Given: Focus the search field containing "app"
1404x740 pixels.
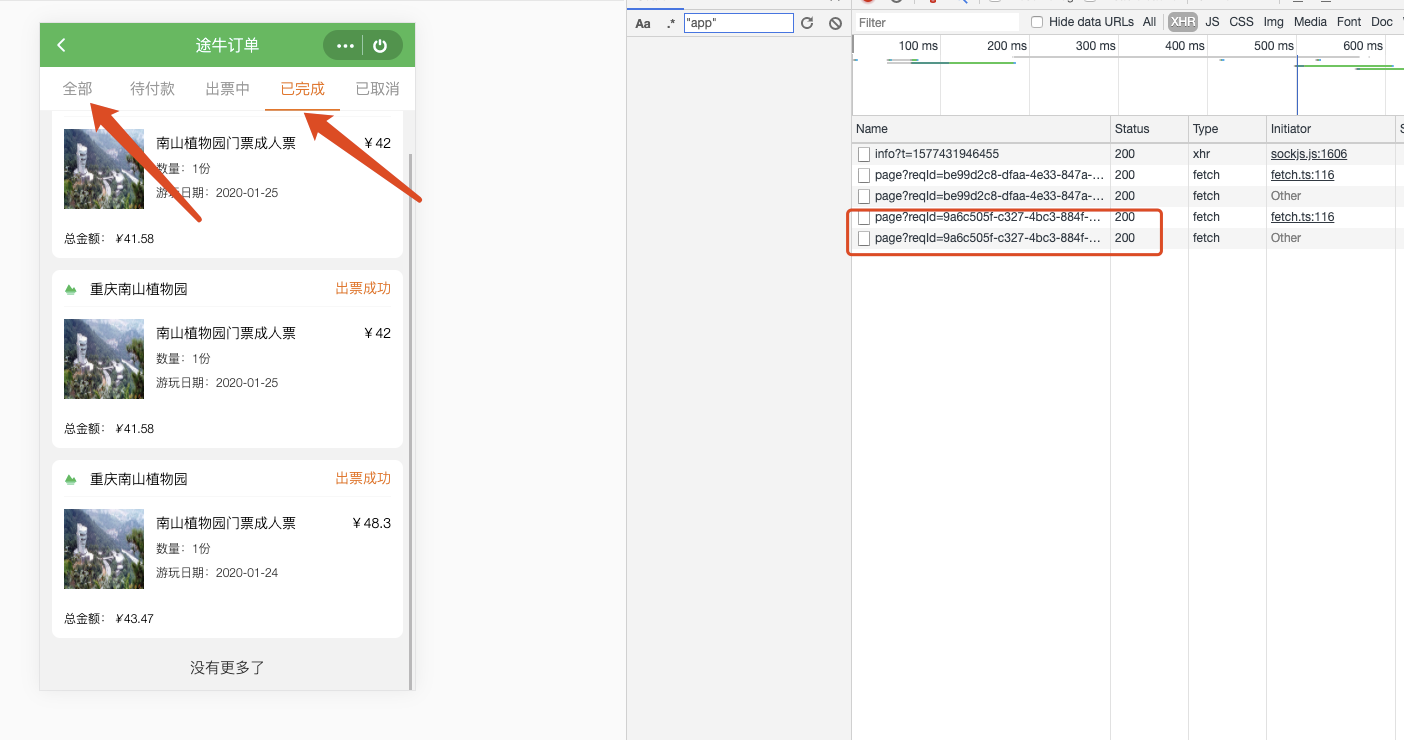Looking at the screenshot, I should tap(738, 23).
